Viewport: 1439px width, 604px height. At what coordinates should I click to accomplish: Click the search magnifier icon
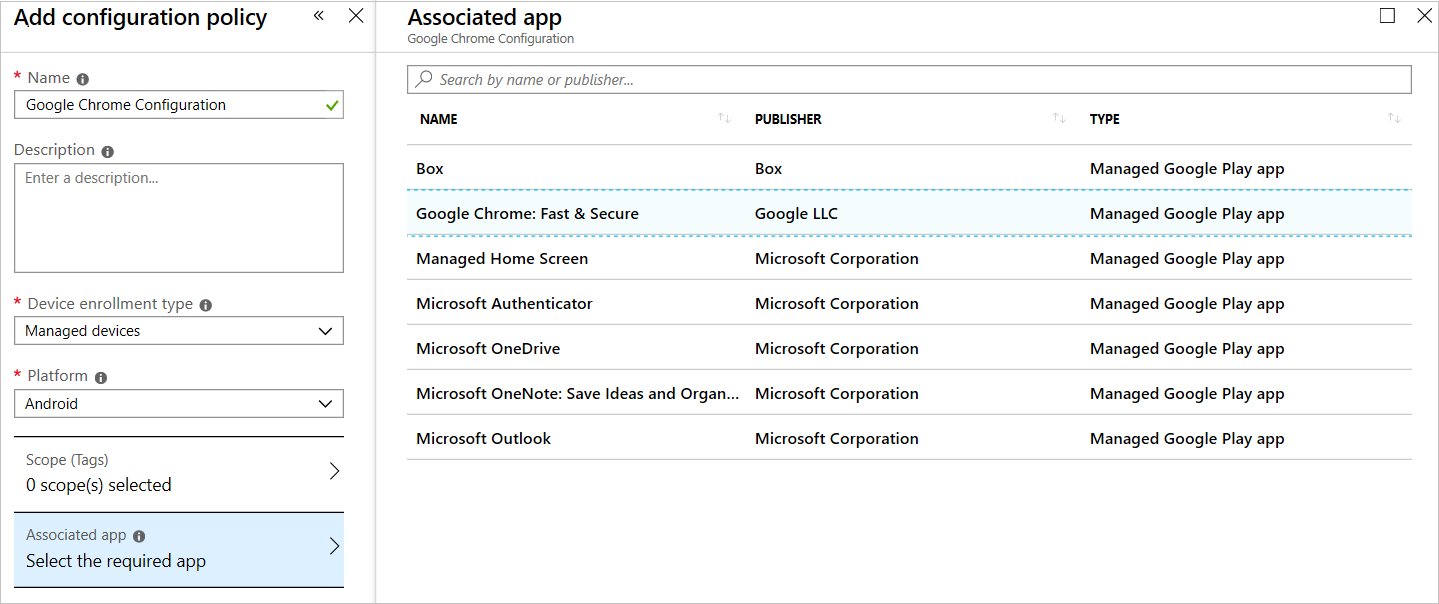click(x=423, y=78)
